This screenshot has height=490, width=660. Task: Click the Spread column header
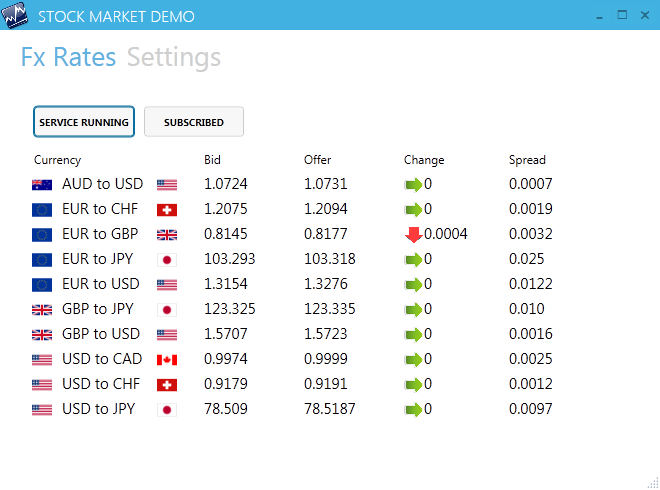click(x=527, y=160)
